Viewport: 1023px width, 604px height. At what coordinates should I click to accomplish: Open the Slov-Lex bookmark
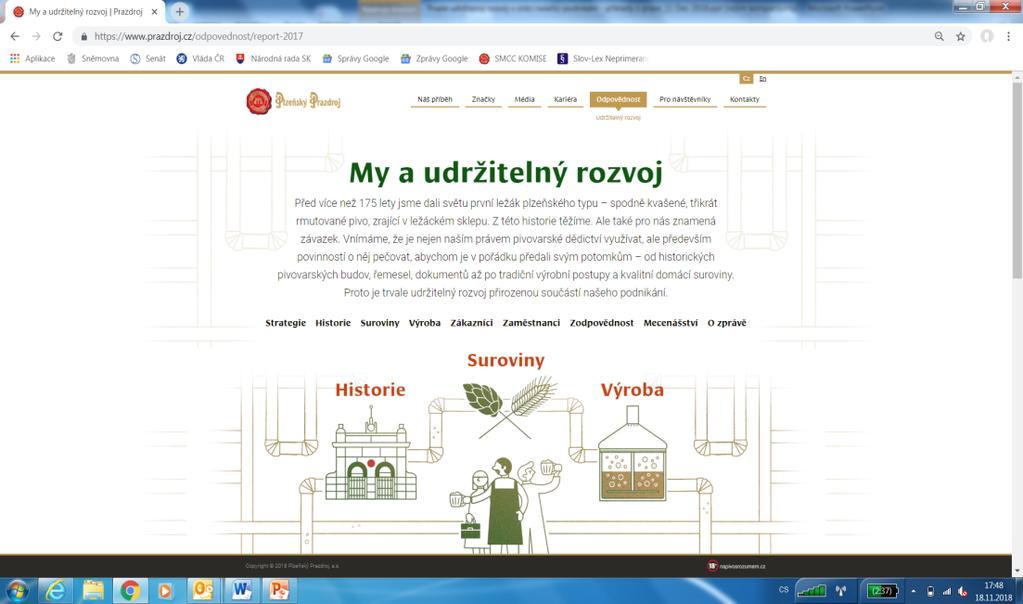click(602, 59)
